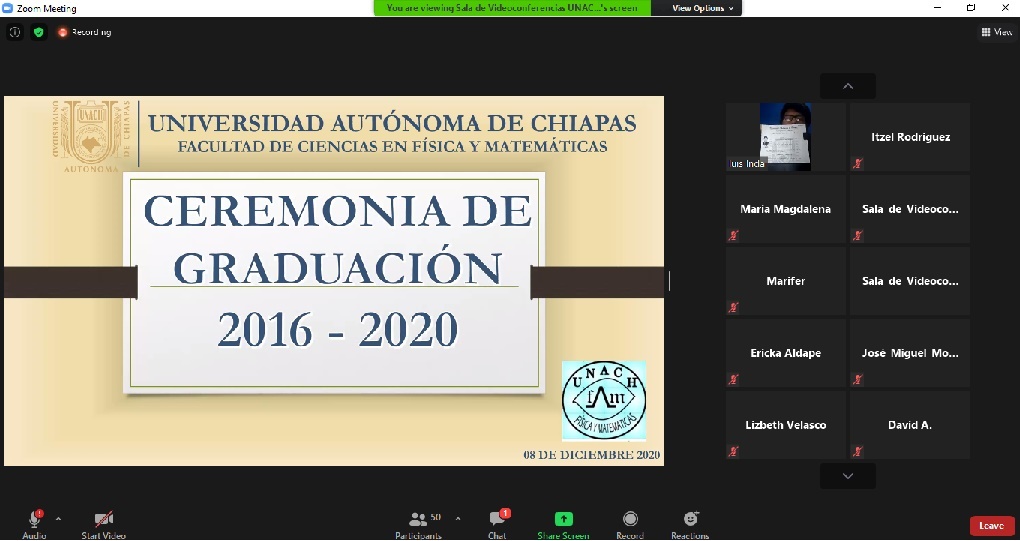Open the View layout button

pyautogui.click(x=997, y=32)
